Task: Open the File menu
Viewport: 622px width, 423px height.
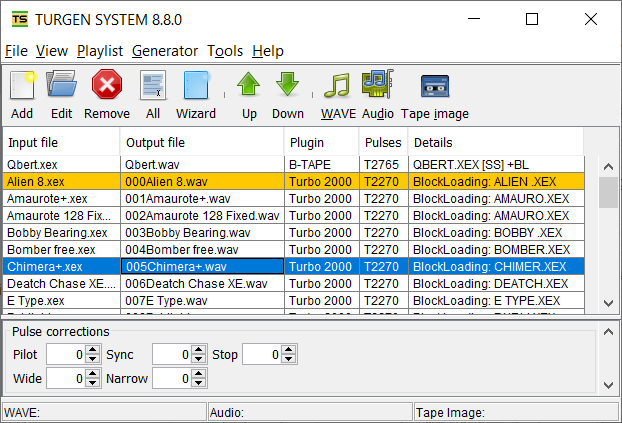Action: click(x=16, y=51)
